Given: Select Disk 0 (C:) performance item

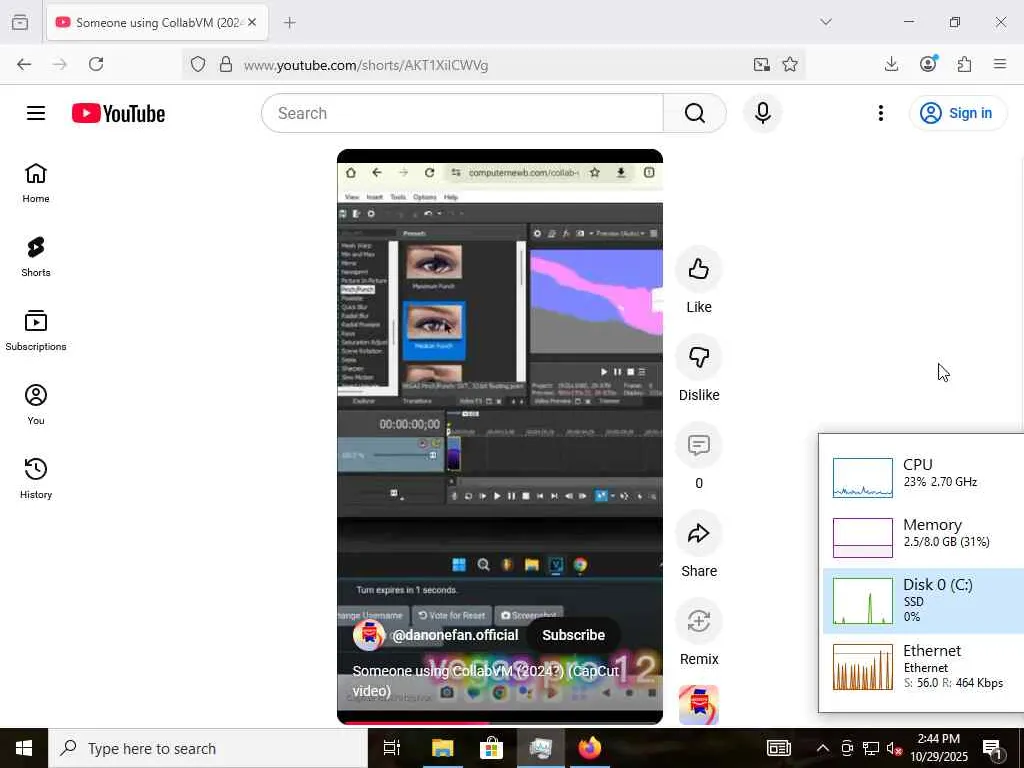Looking at the screenshot, I should (x=923, y=601).
